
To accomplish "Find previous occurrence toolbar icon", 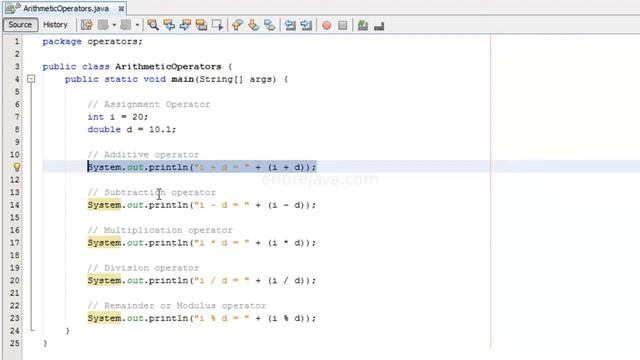I will (169, 25).
